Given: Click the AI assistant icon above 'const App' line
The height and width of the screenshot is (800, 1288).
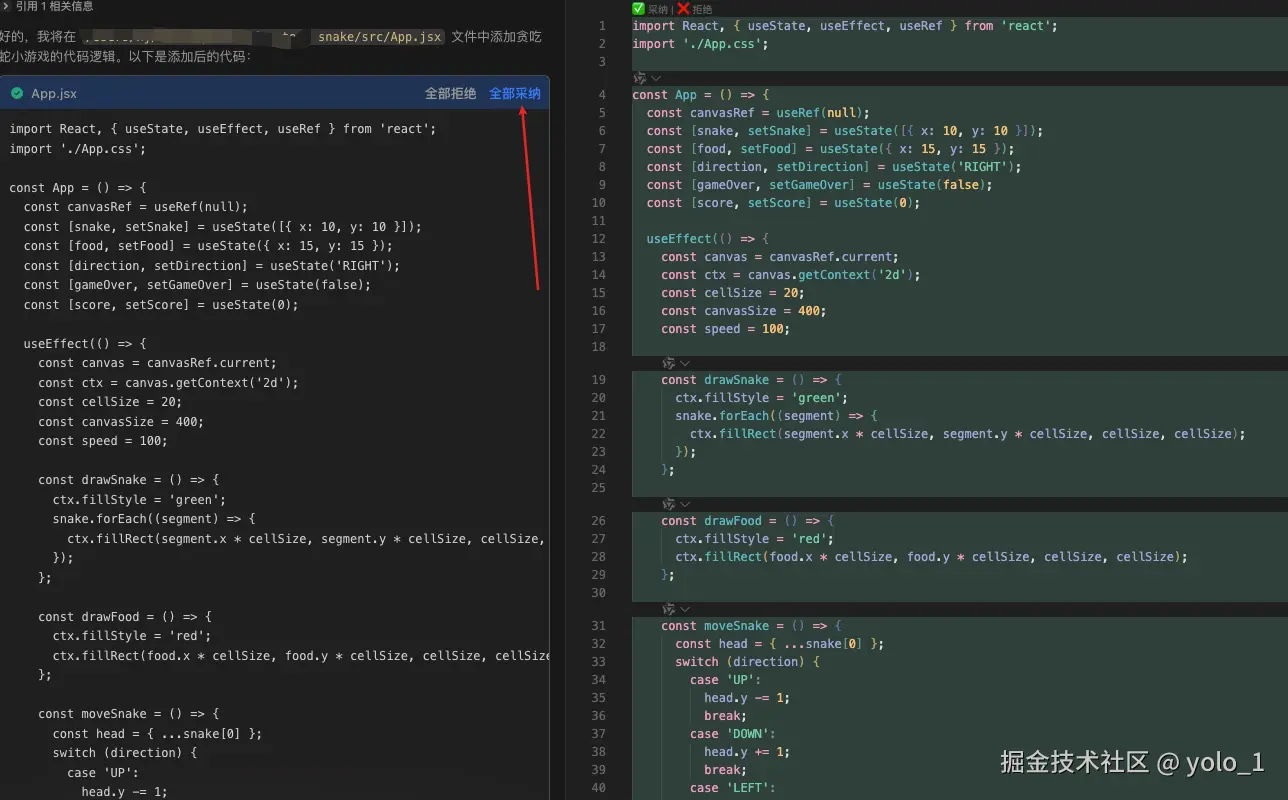Looking at the screenshot, I should click(x=640, y=78).
